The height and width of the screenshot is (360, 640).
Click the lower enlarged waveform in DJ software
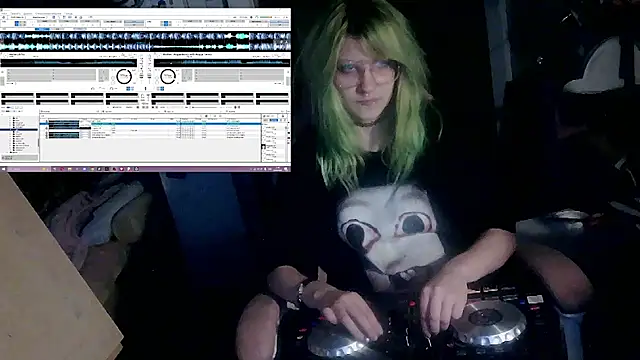(x=145, y=46)
